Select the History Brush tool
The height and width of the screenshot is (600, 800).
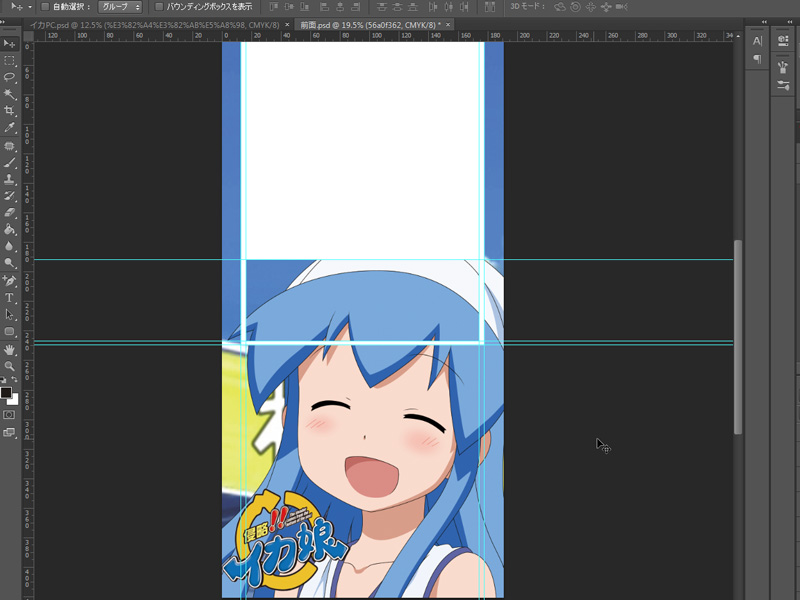(x=9, y=196)
